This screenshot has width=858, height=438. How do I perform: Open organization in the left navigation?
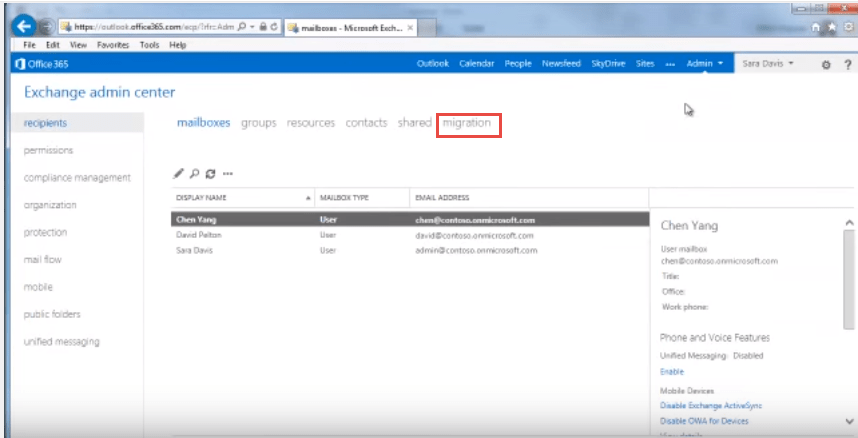50,205
